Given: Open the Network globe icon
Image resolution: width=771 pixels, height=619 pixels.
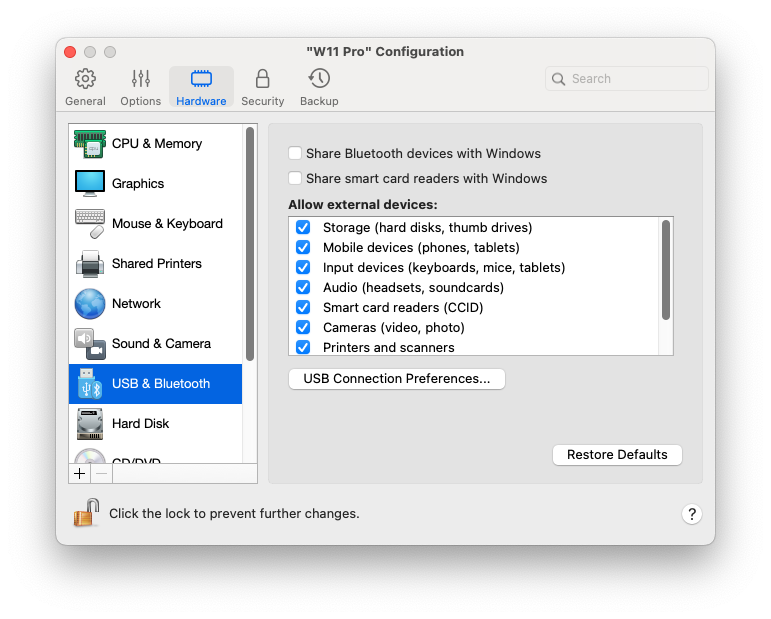Looking at the screenshot, I should point(90,304).
